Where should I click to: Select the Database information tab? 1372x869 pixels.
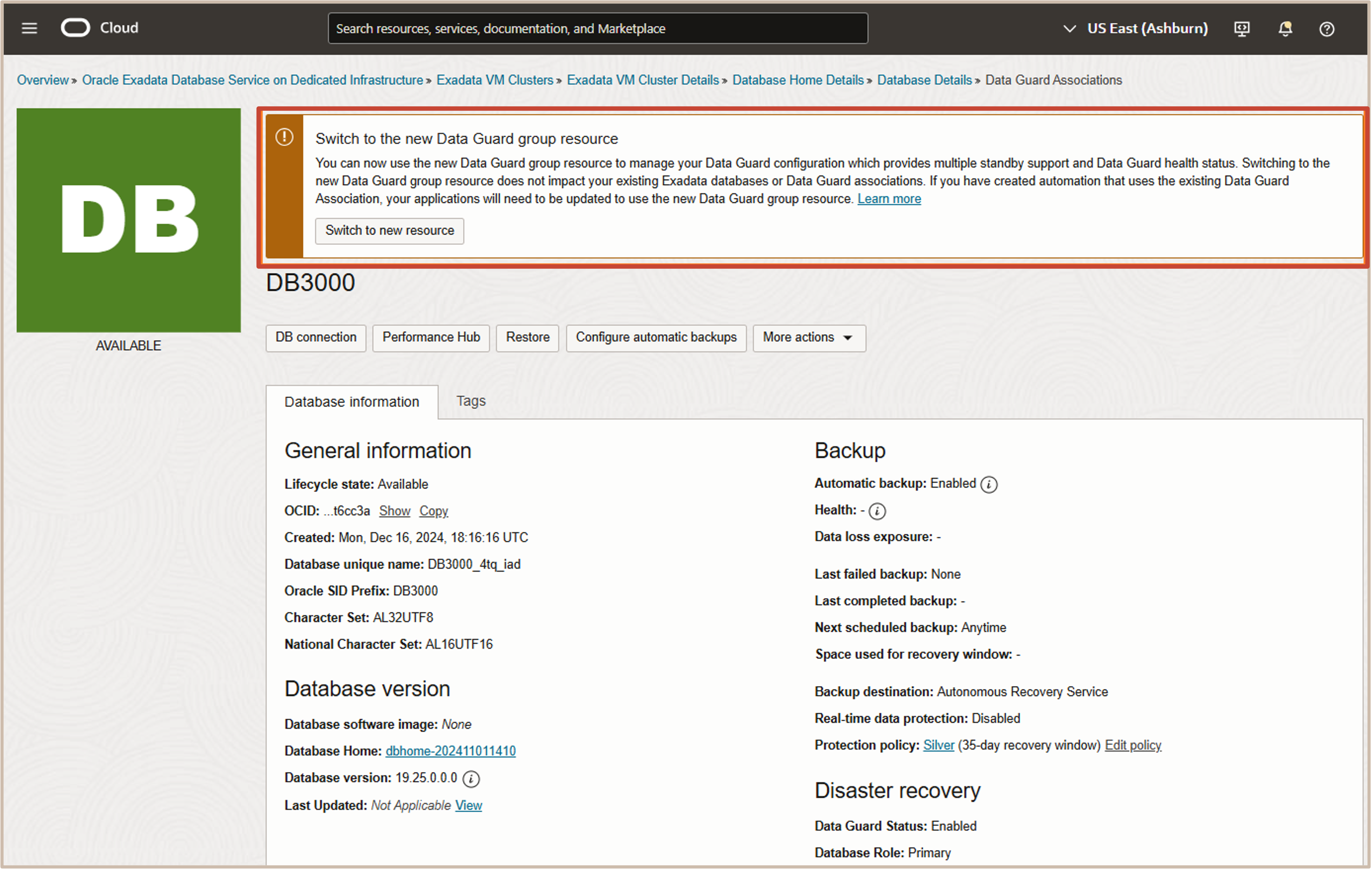click(351, 402)
